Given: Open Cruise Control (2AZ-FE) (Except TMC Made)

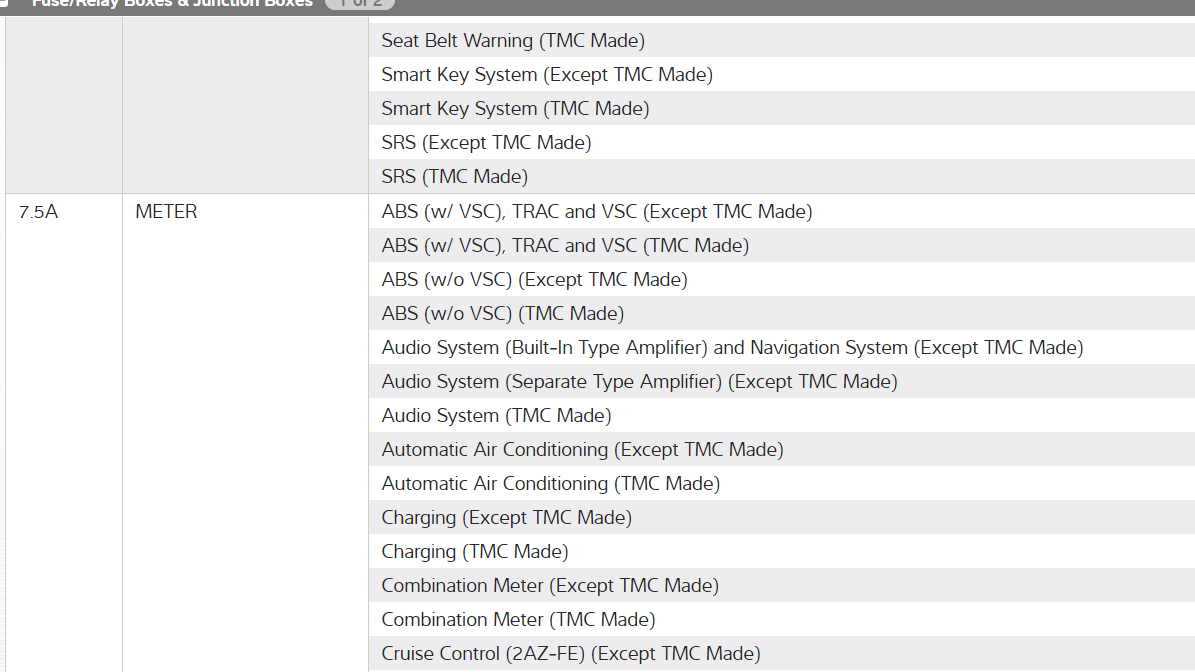Looking at the screenshot, I should pyautogui.click(x=570, y=654).
